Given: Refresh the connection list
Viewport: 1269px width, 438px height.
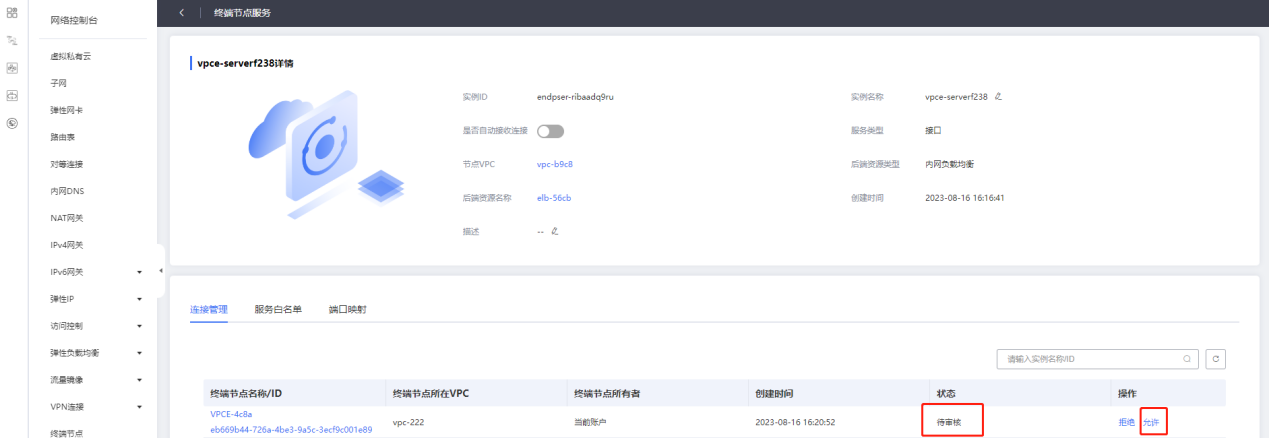Looking at the screenshot, I should [1216, 358].
